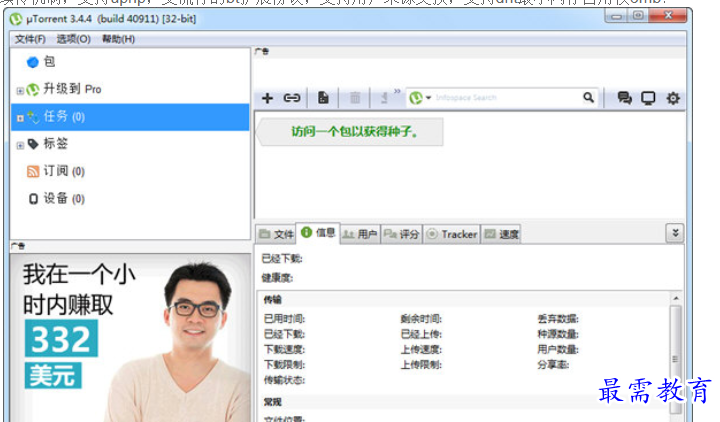Click the 访问一个包以获得种子 banner
720x422 pixels.
pyautogui.click(x=350, y=132)
